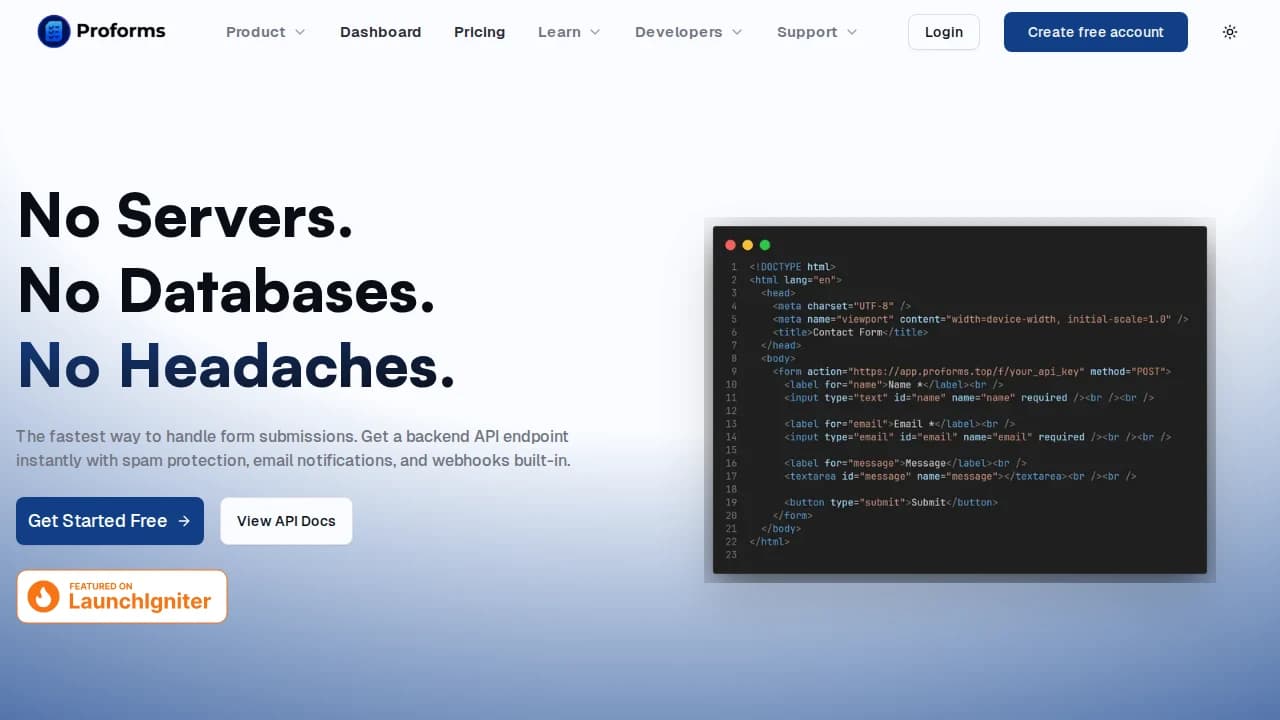
Task: Toggle light/dark mode via sun icon
Action: tap(1229, 32)
